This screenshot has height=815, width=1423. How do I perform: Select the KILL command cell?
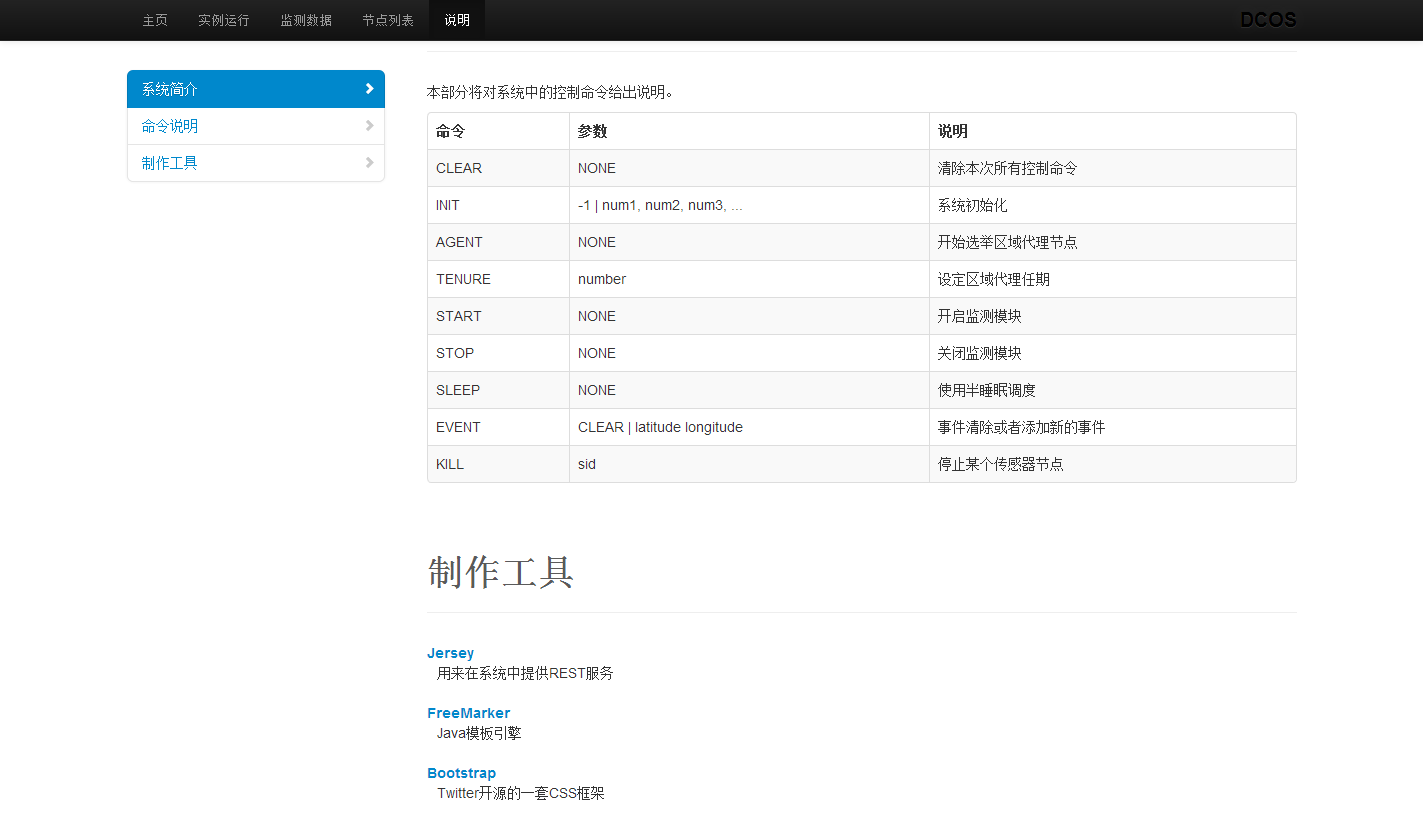(498, 464)
